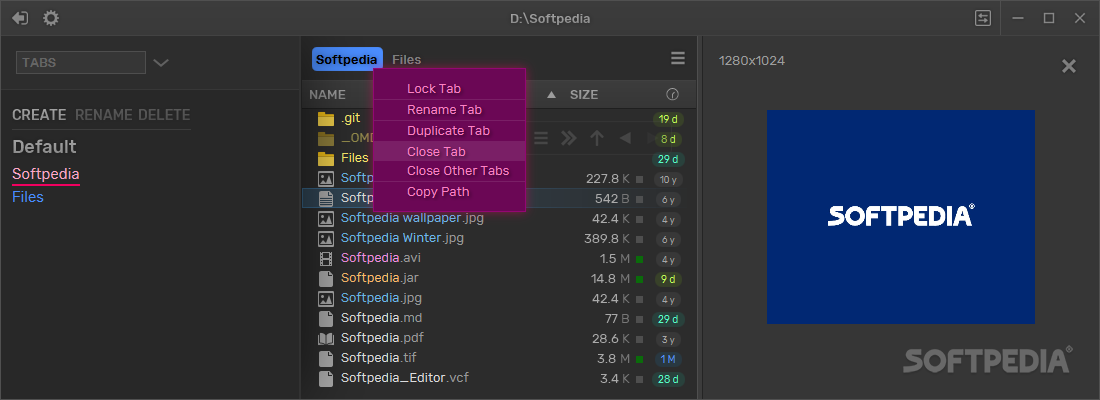Select file Softpedia_Editor.vcf
The width and height of the screenshot is (1100, 400).
point(405,379)
